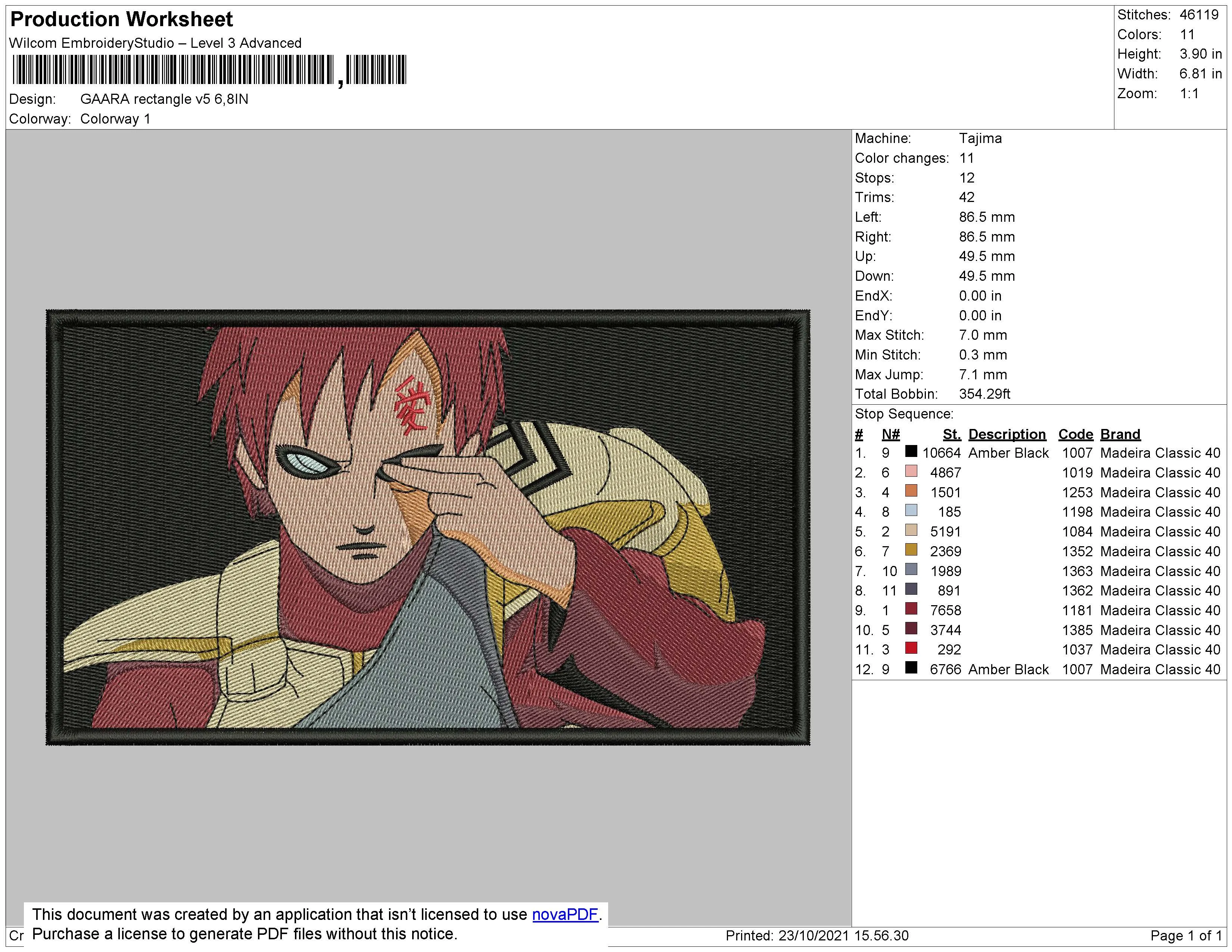Pick the bright red swatch code 1037
This screenshot has height=952, width=1232.
coord(911,648)
